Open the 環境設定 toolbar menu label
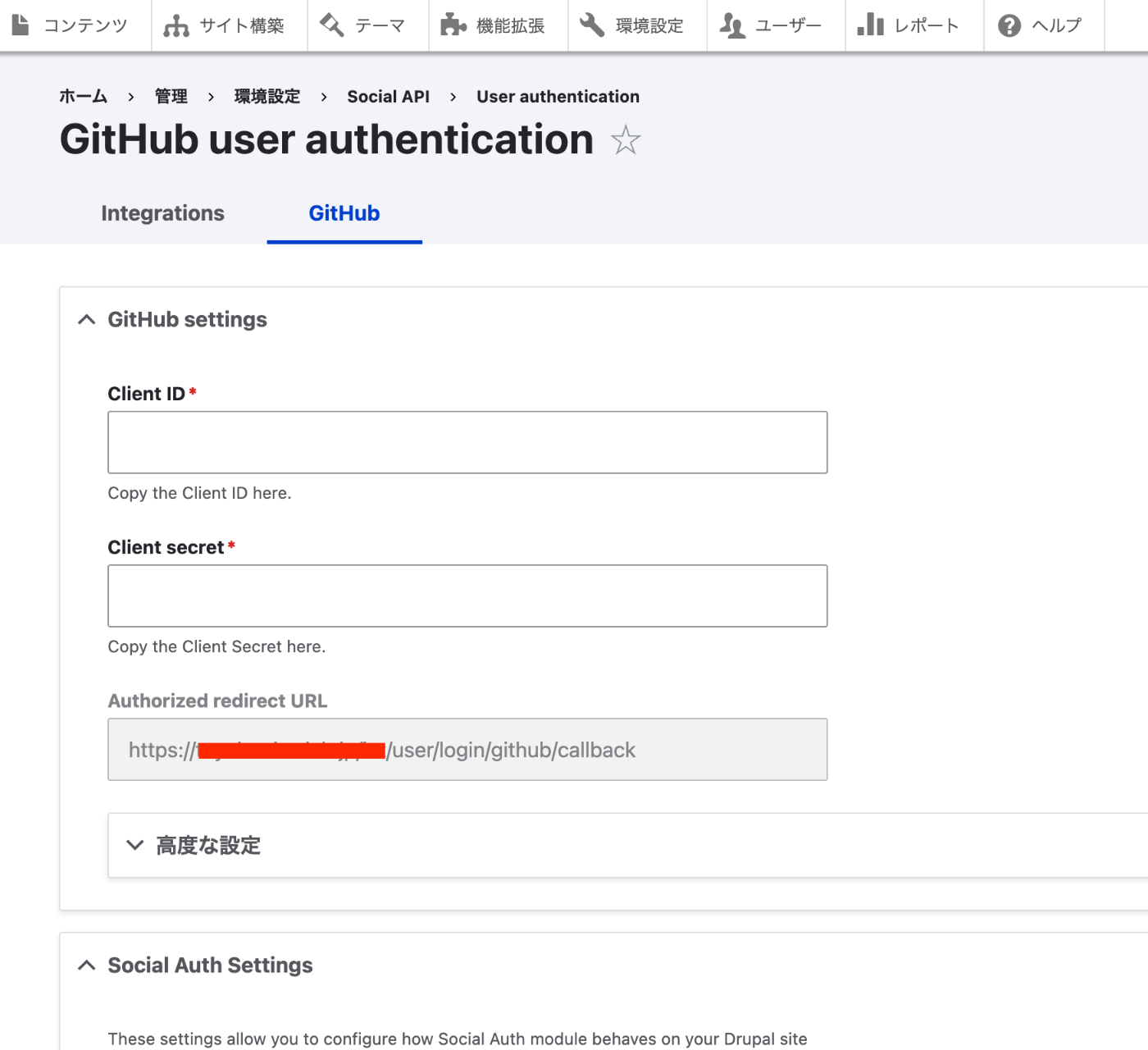Screen dimensions: 1148x1050 [649, 25]
